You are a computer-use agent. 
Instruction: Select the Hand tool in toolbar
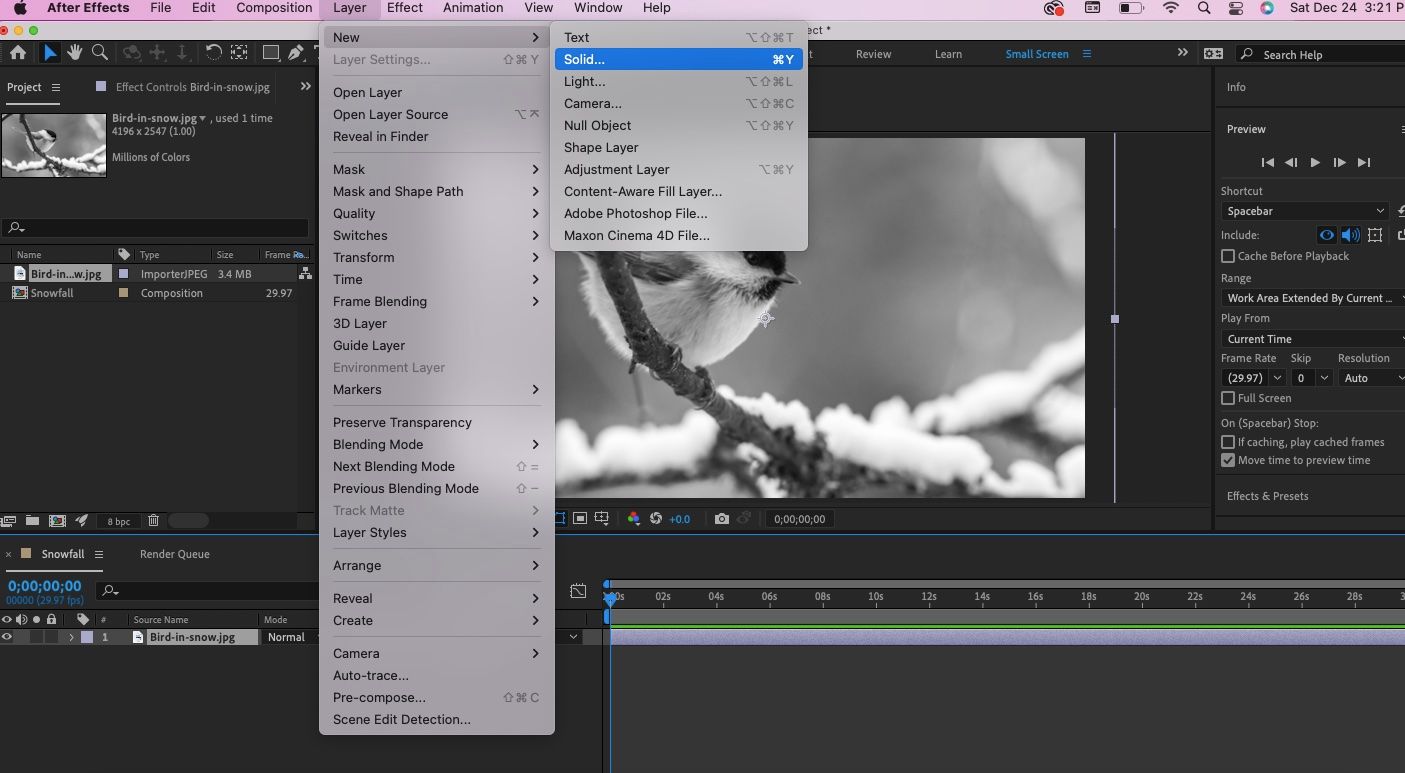[x=74, y=53]
